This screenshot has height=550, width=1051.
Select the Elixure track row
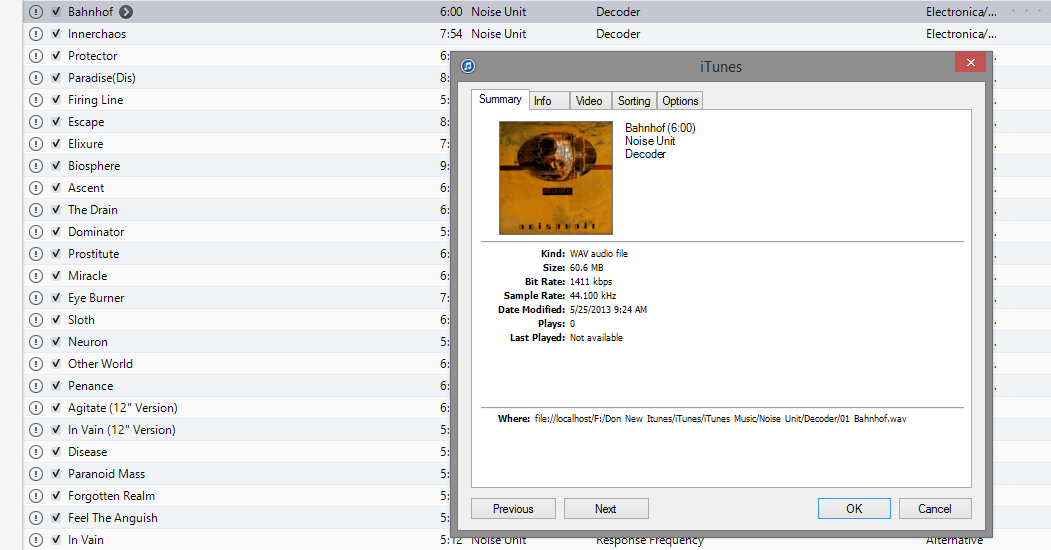[236, 144]
